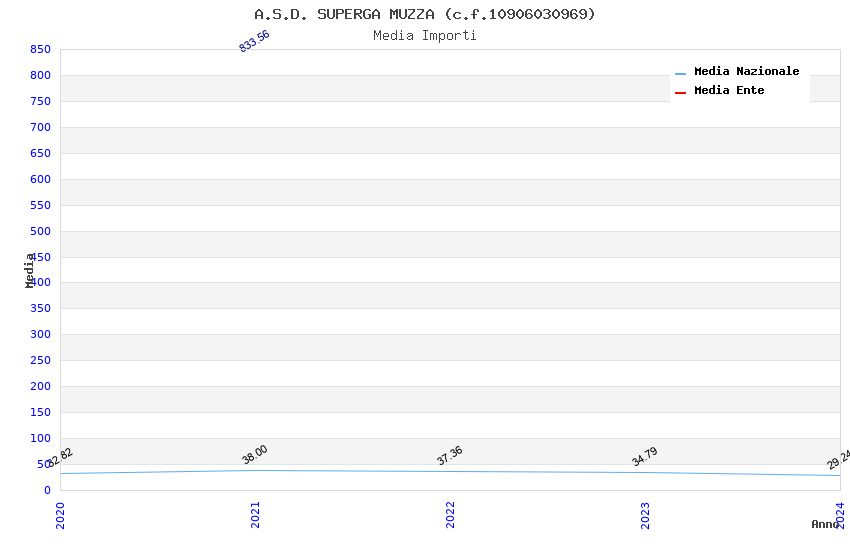The image size is (850, 550).
Task: Click the 32.82 data label
Action: coord(60,458)
